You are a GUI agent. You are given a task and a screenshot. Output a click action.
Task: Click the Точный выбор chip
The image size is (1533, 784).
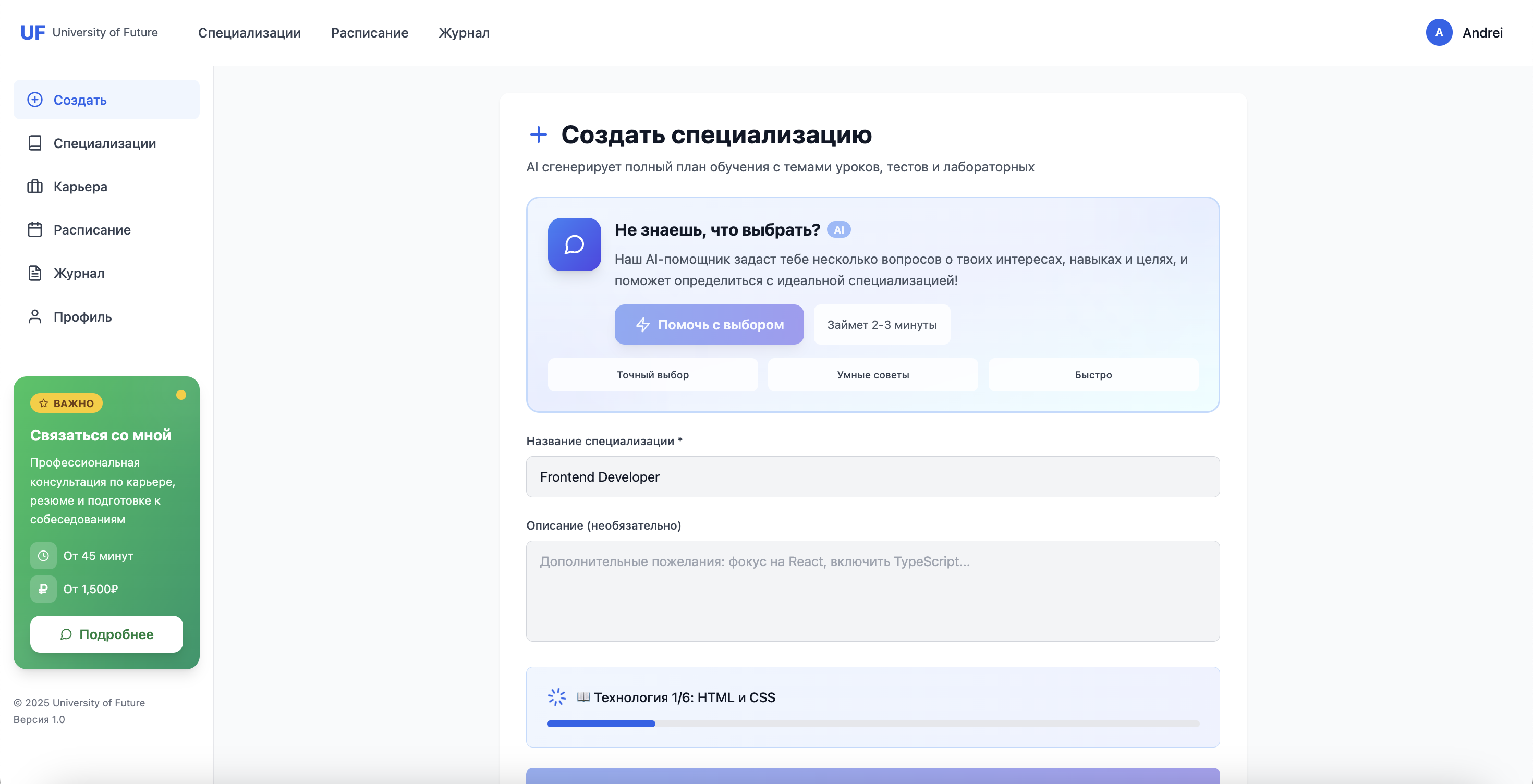[653, 375]
